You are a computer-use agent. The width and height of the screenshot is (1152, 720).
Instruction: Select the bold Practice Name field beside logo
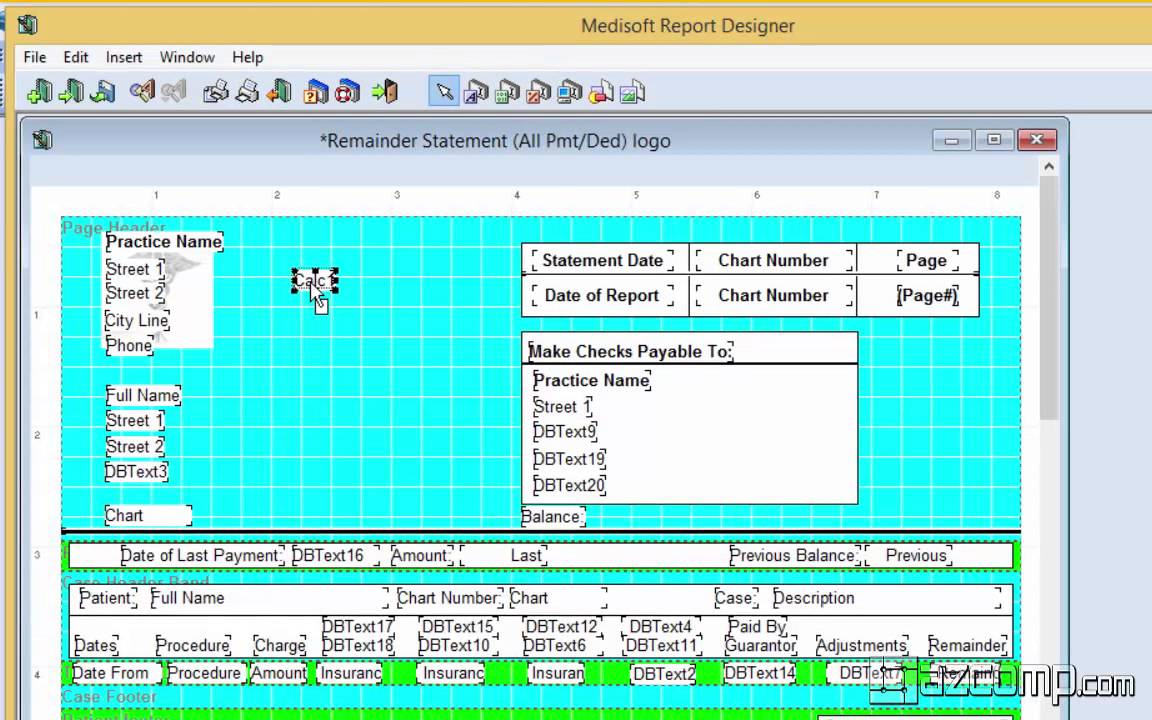point(164,242)
